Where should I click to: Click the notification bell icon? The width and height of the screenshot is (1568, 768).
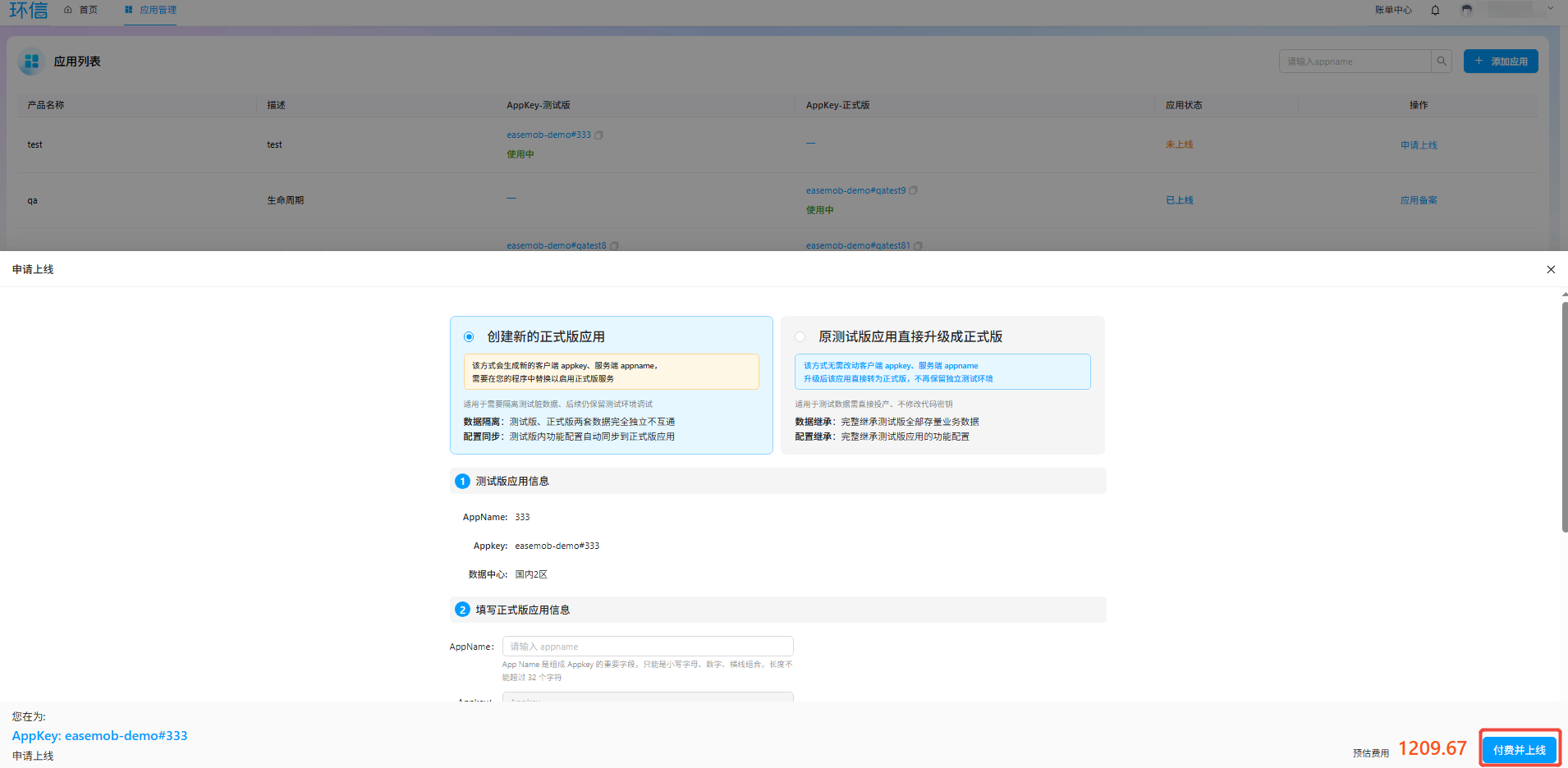click(1435, 10)
